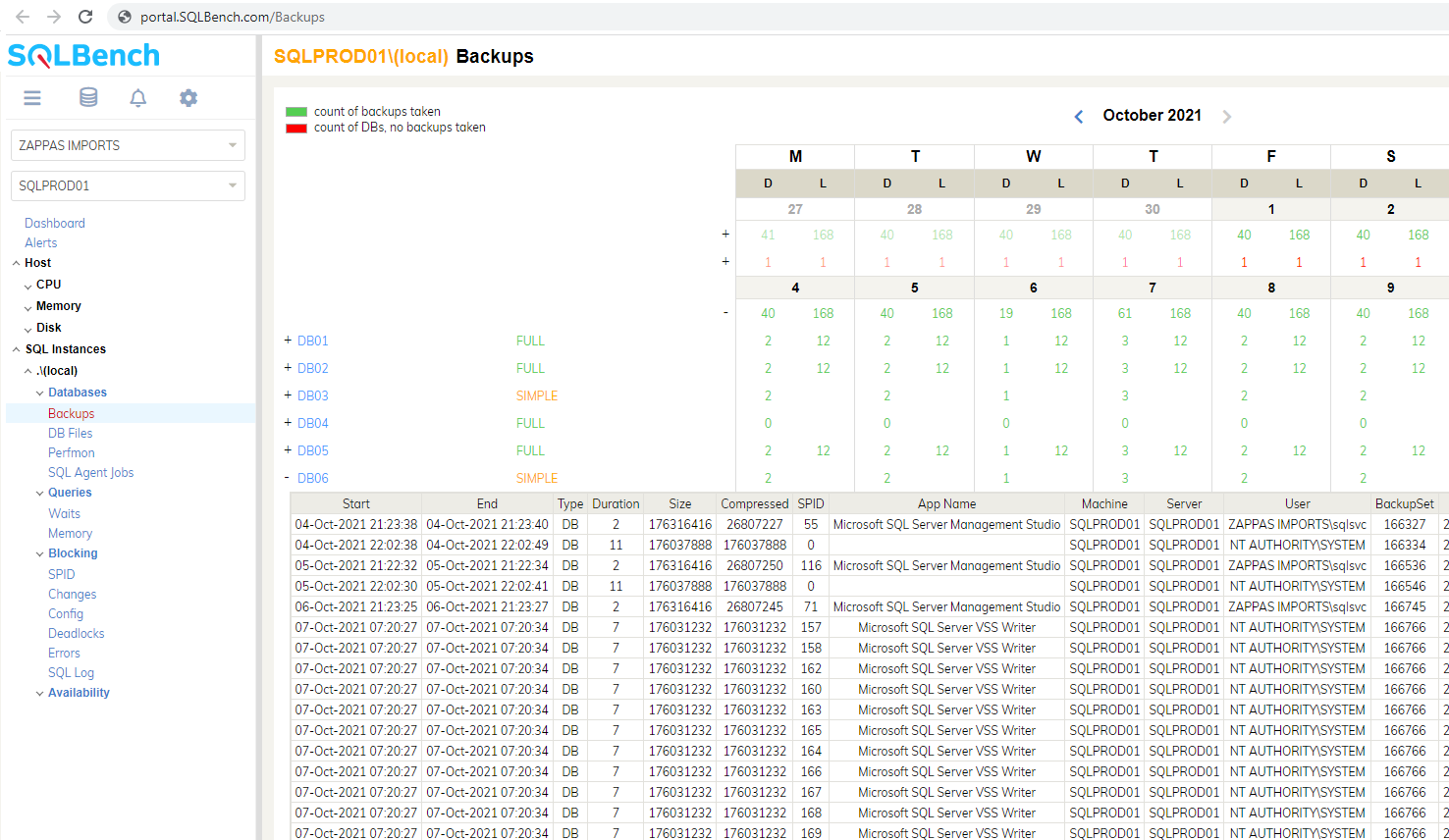Click the red no-backups legend swatch
This screenshot has width=1449, height=840.
click(296, 129)
